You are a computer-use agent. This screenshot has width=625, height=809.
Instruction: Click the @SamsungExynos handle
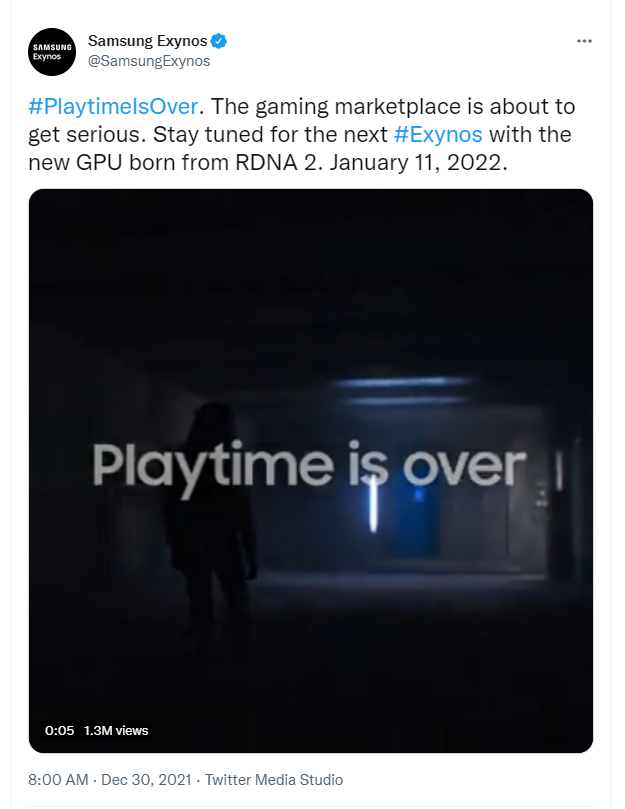(x=149, y=61)
